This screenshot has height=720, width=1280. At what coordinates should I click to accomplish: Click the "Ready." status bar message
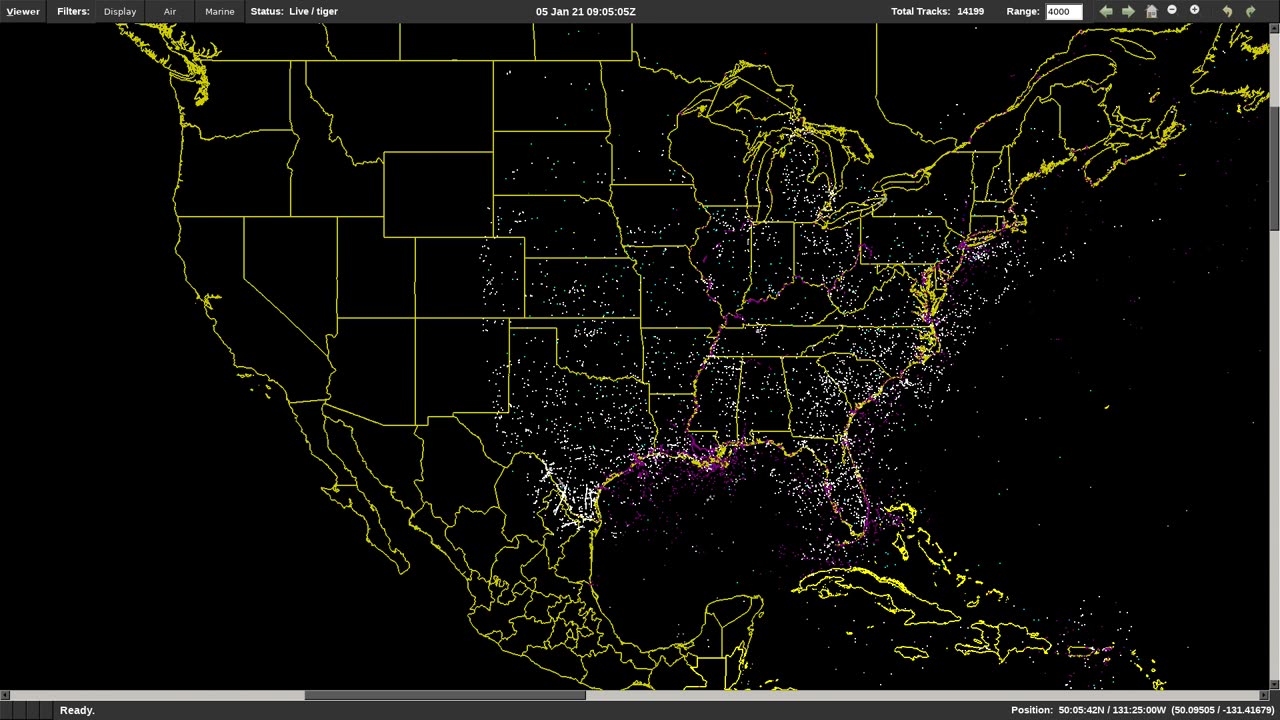[77, 710]
